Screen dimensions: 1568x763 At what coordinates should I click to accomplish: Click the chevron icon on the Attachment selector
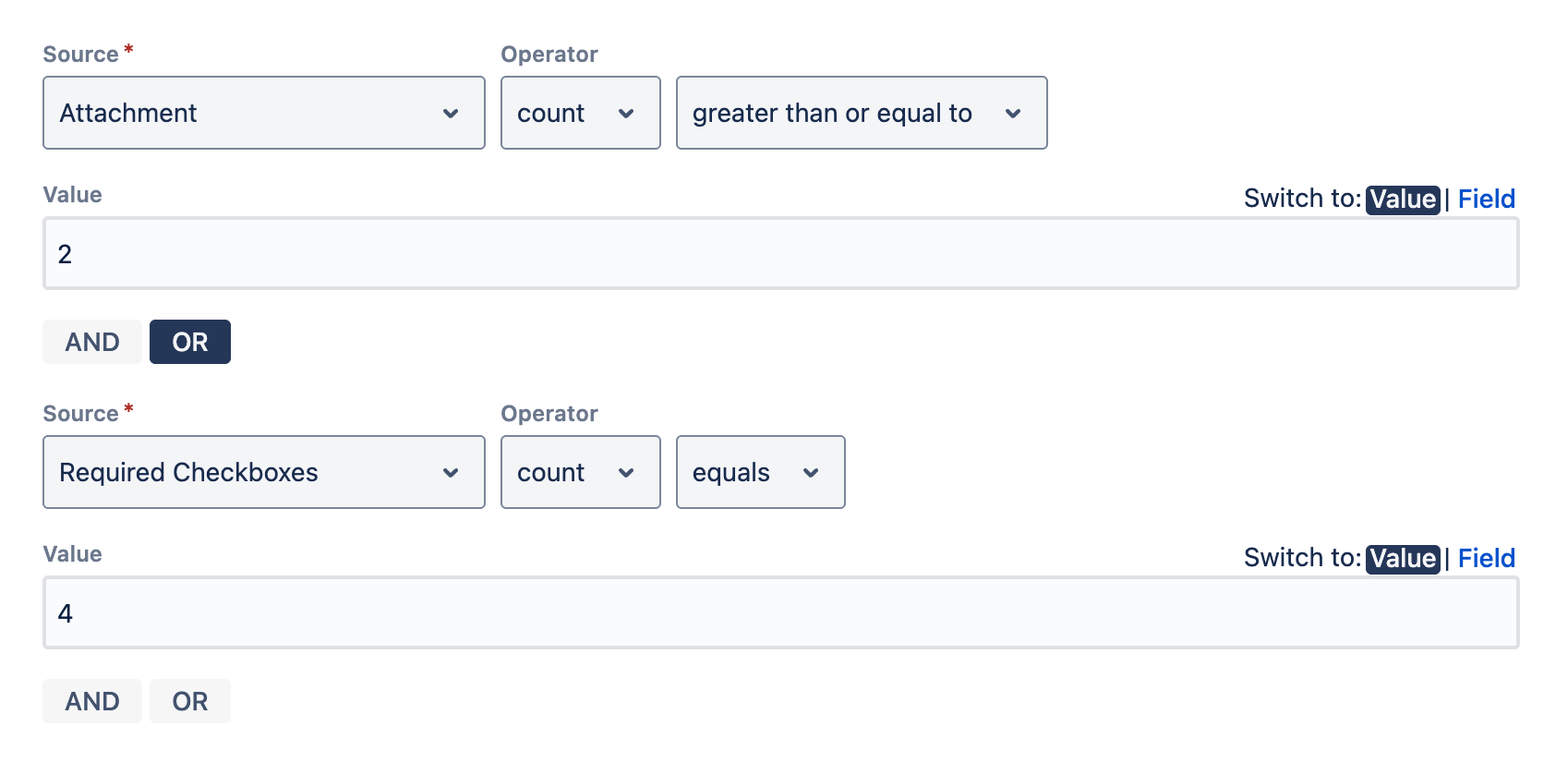coord(452,113)
